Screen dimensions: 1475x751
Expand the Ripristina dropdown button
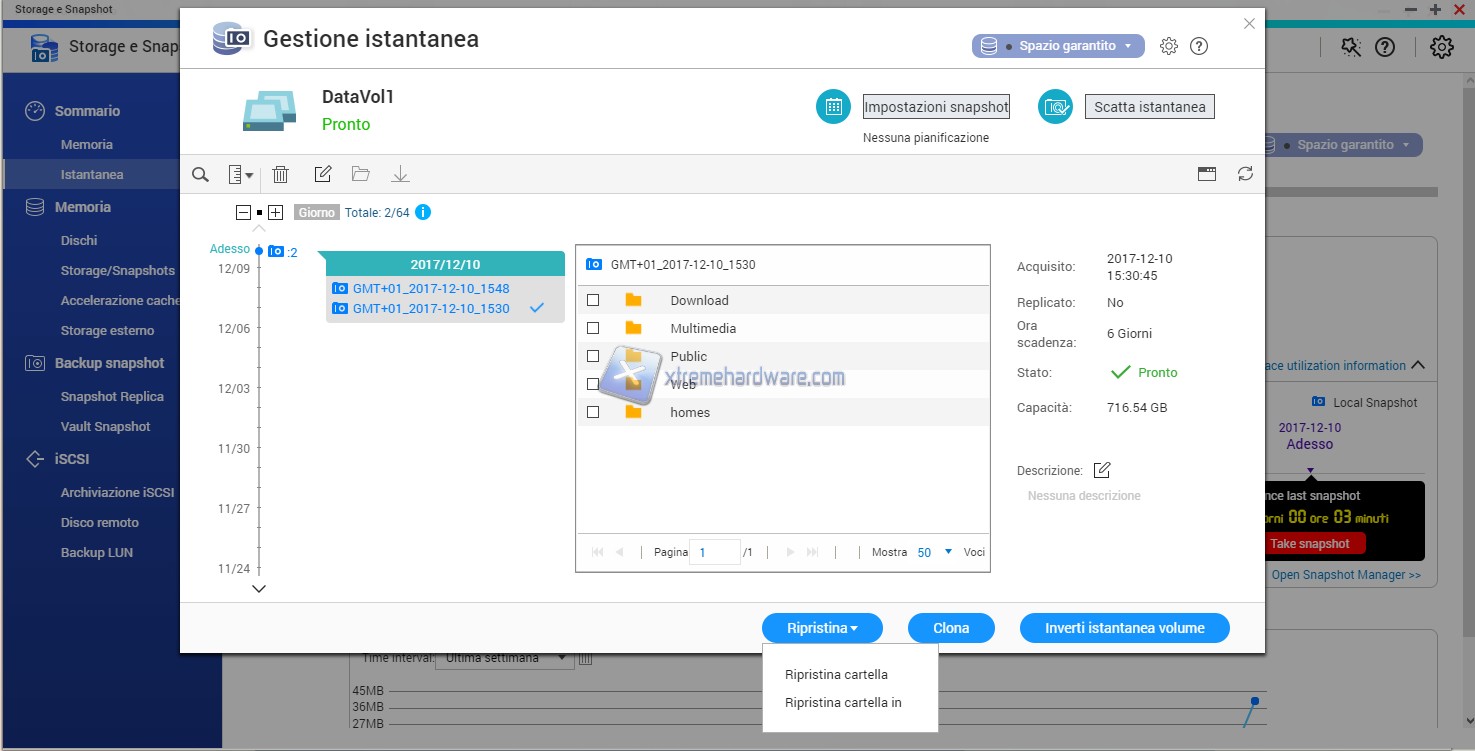pyautogui.click(x=822, y=628)
